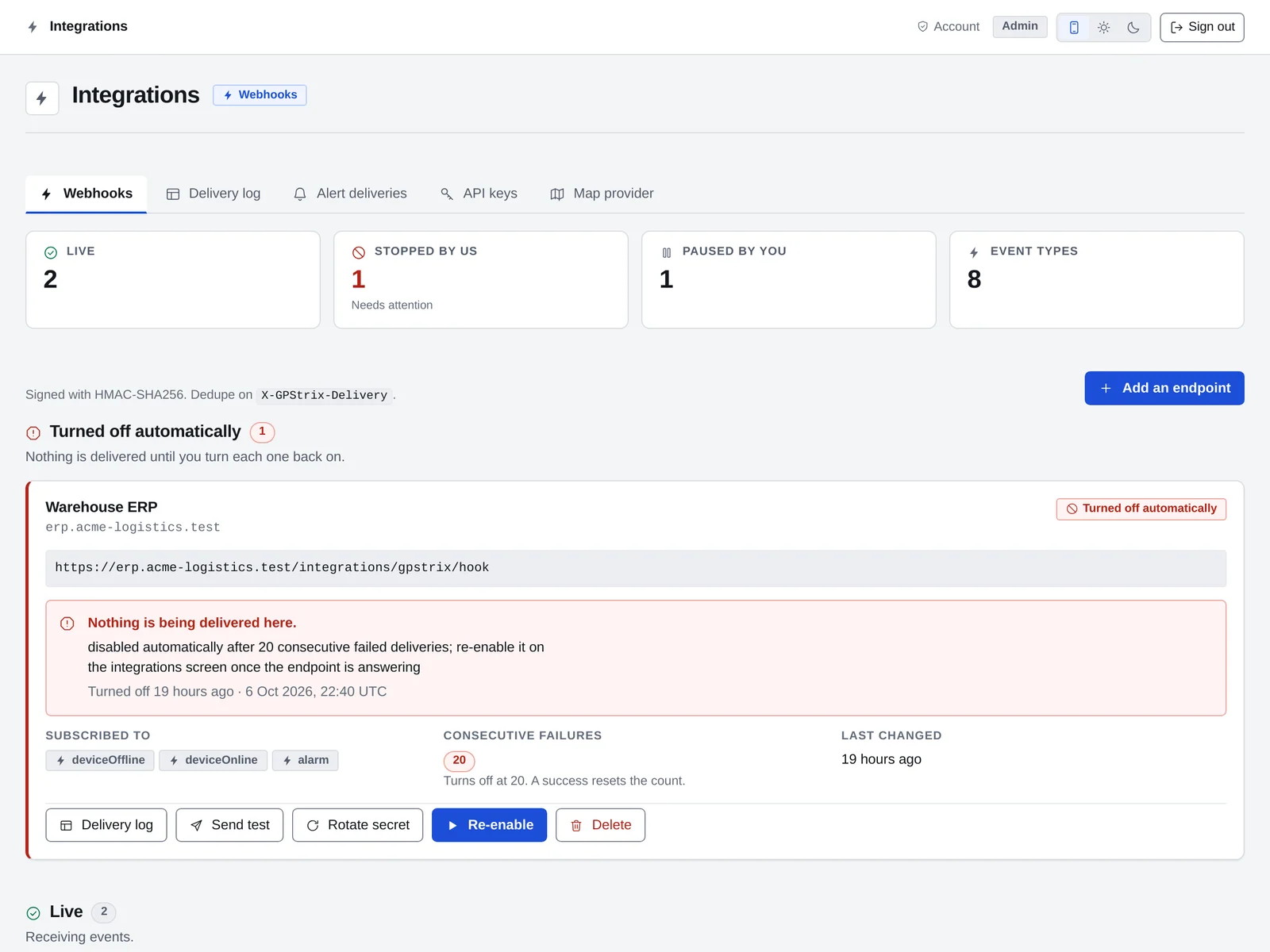Click the plus icon on Add an endpoint

tap(1106, 388)
